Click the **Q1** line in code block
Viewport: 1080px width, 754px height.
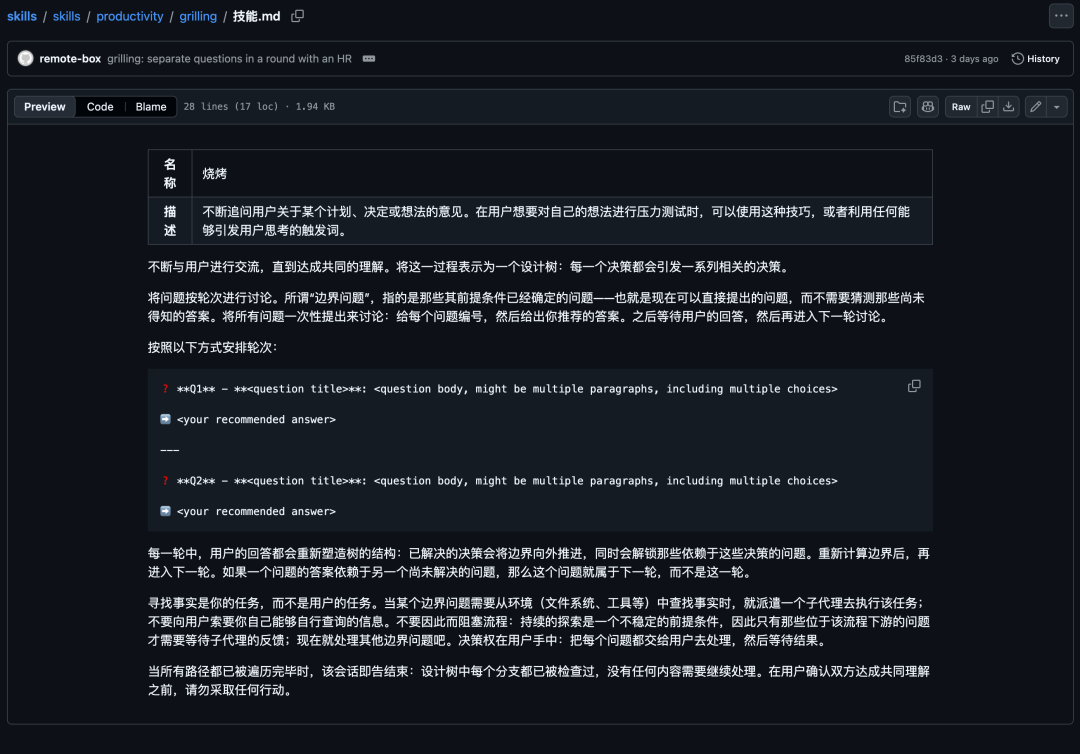click(x=499, y=389)
